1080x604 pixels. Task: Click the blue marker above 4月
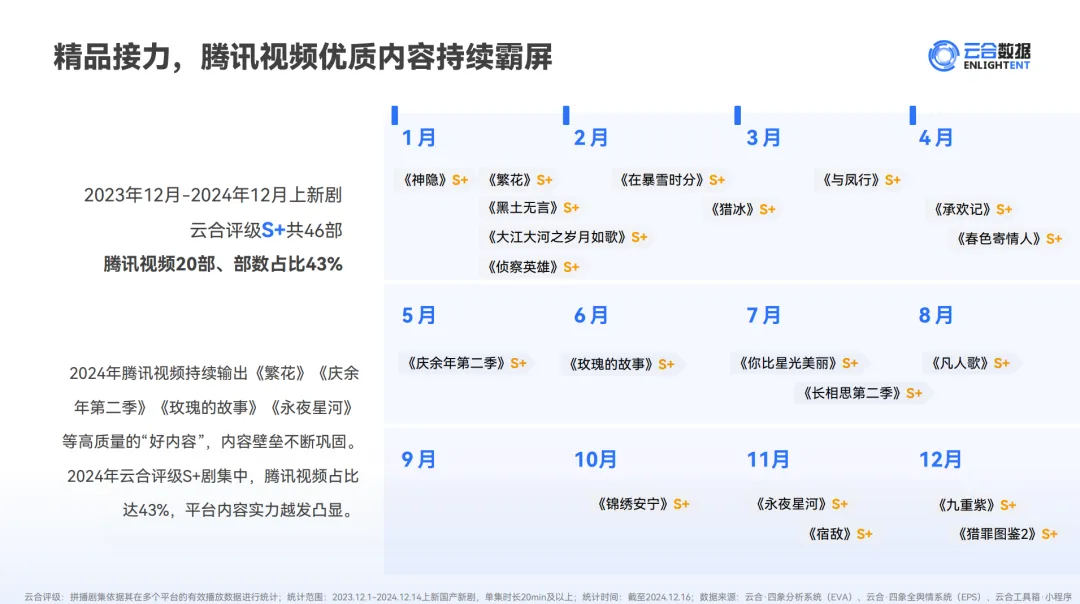click(913, 115)
